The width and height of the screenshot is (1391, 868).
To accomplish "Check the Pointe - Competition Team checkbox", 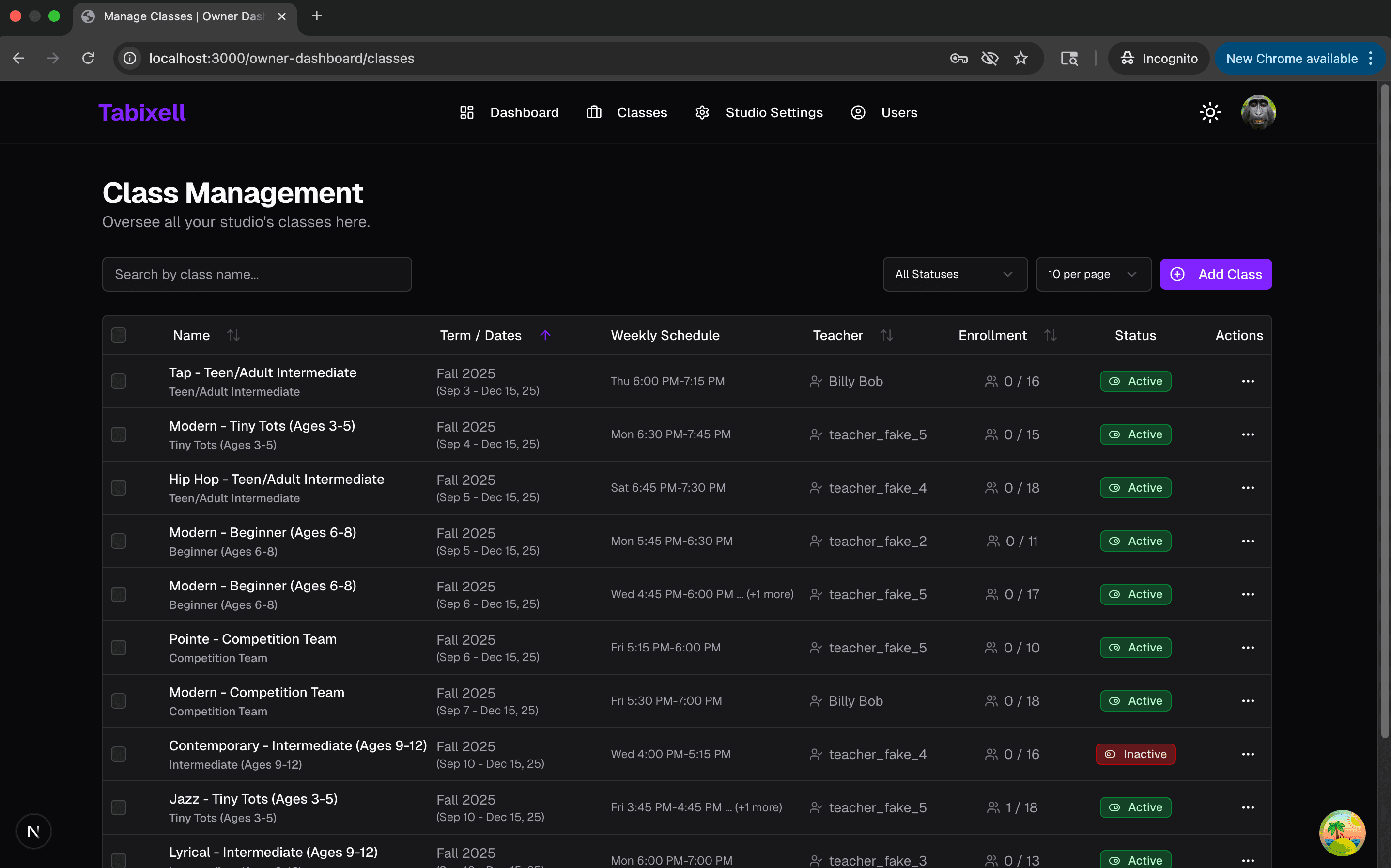I will tap(119, 647).
